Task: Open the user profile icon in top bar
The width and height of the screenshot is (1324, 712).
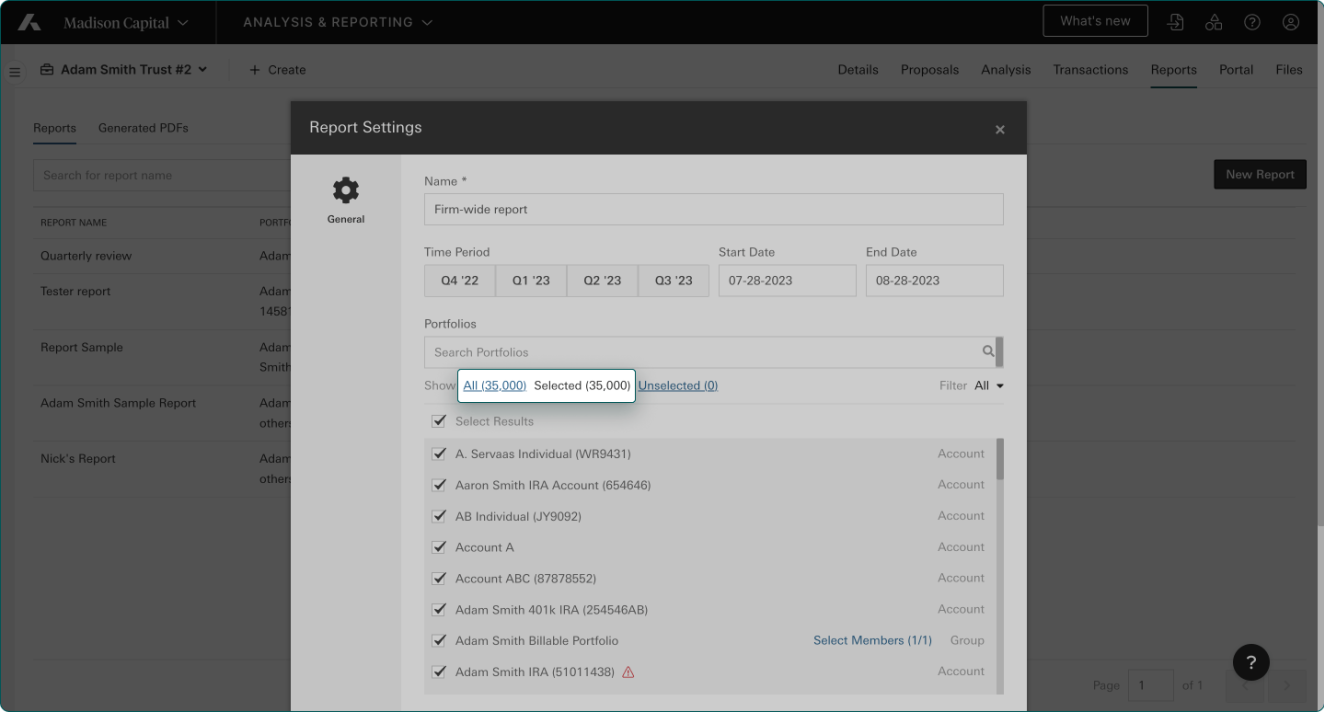Action: click(1291, 22)
